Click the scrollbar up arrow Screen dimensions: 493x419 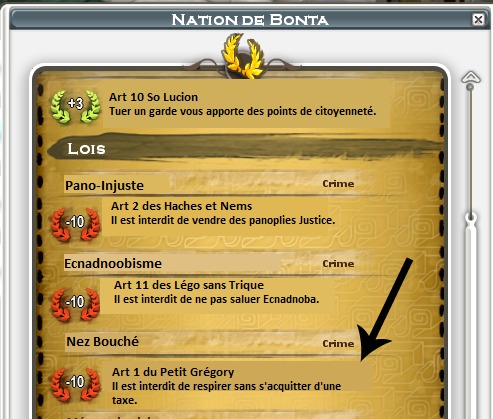470,78
